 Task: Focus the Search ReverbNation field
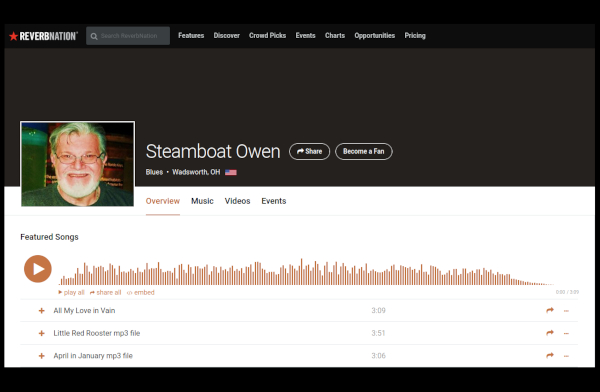128,36
